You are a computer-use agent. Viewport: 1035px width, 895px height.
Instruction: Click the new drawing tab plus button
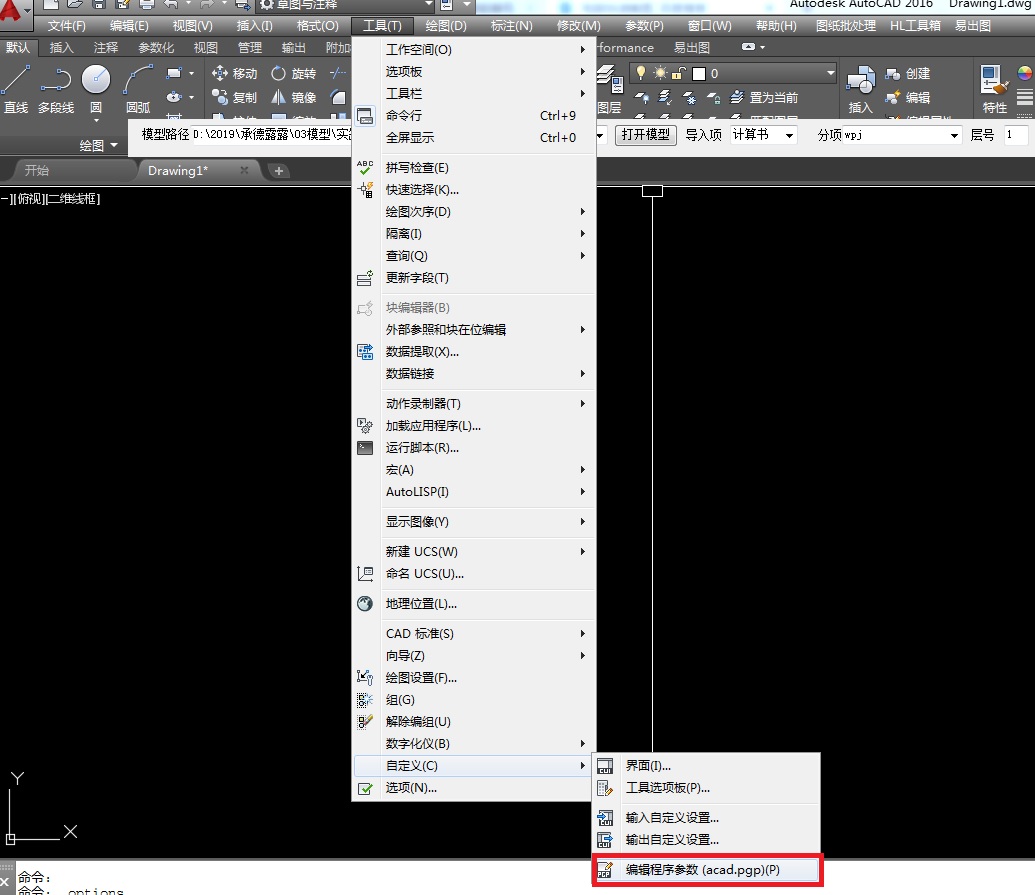[x=279, y=171]
